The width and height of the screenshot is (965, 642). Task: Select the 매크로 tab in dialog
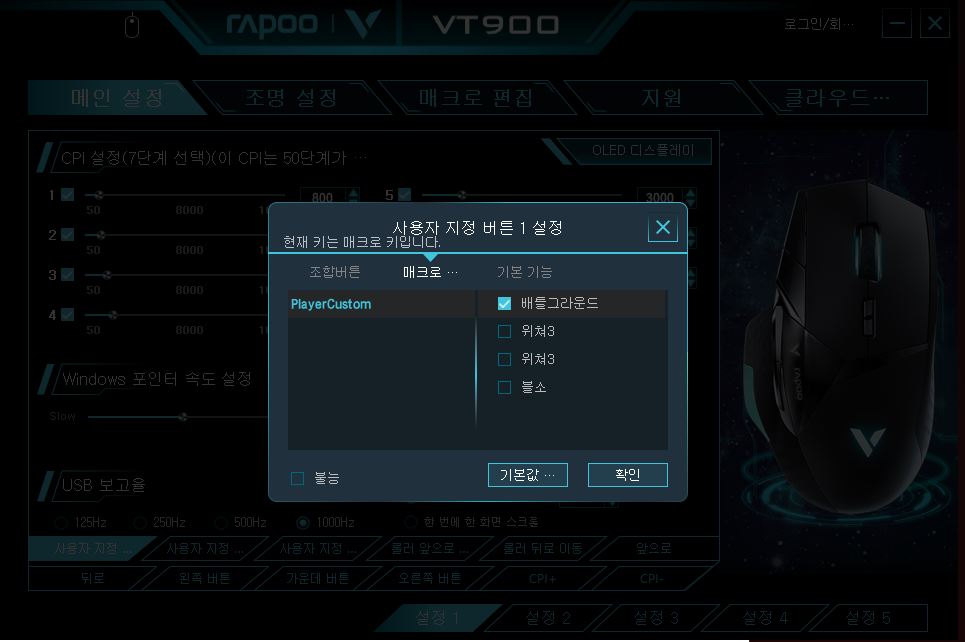coord(430,272)
